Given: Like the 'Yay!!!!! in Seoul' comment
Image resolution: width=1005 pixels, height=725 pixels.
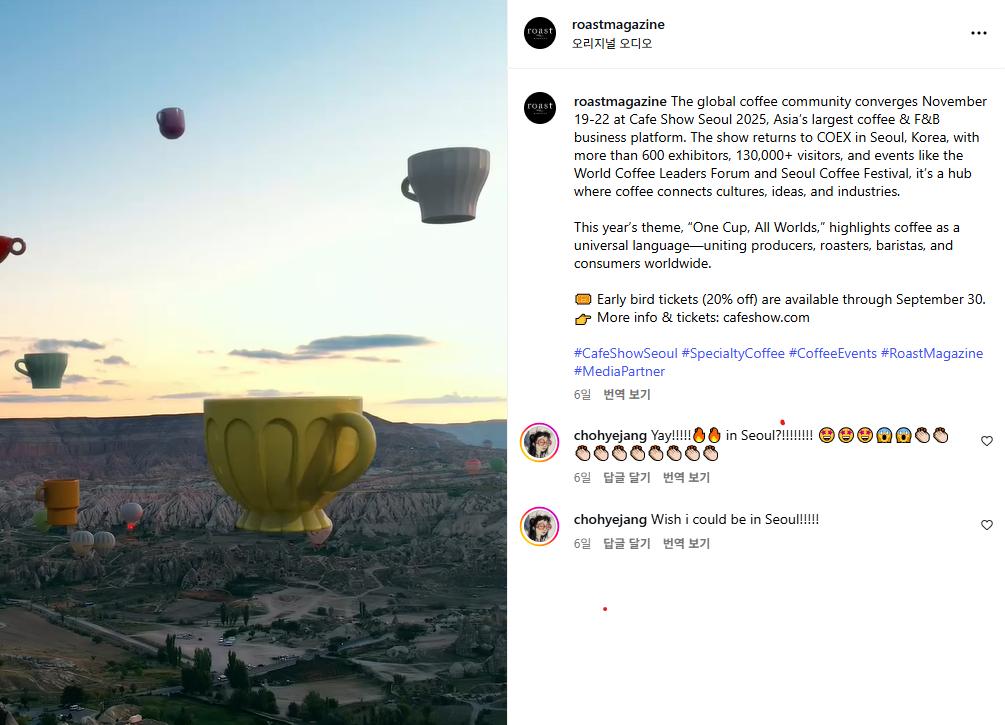Looking at the screenshot, I should pos(986,441).
